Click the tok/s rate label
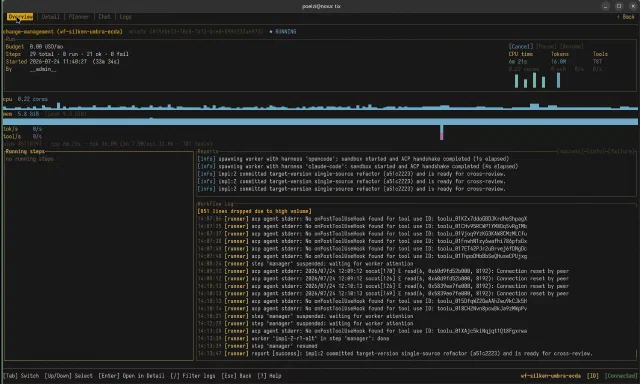This screenshot has height=384, width=640. [22, 129]
